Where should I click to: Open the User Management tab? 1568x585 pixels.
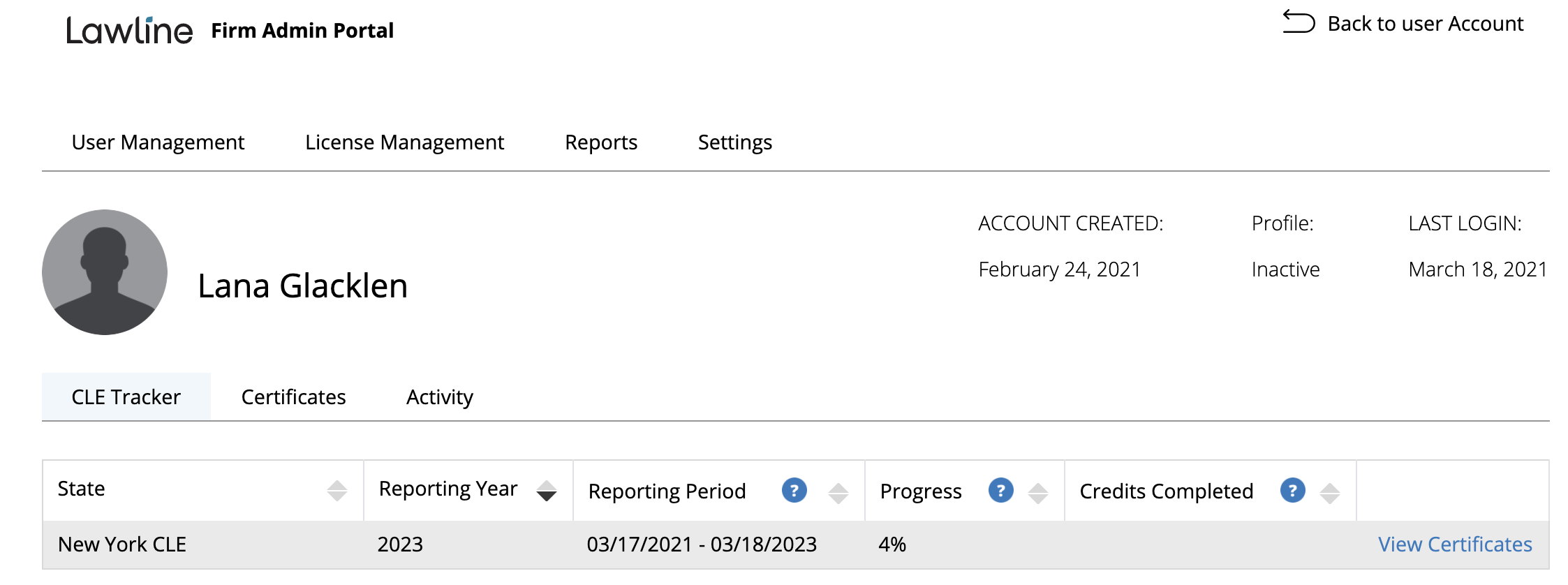pos(158,142)
